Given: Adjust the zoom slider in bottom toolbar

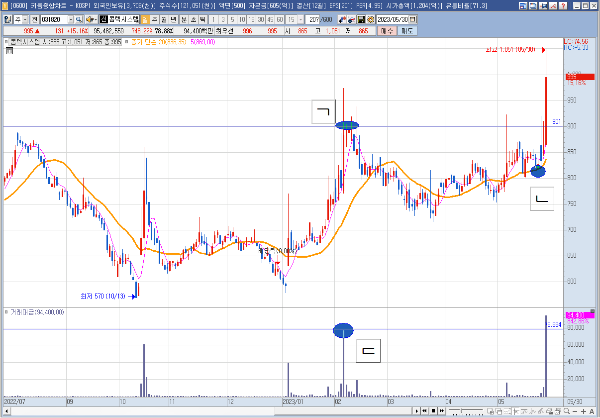Looking at the screenshot, I should pyautogui.click(x=461, y=411).
